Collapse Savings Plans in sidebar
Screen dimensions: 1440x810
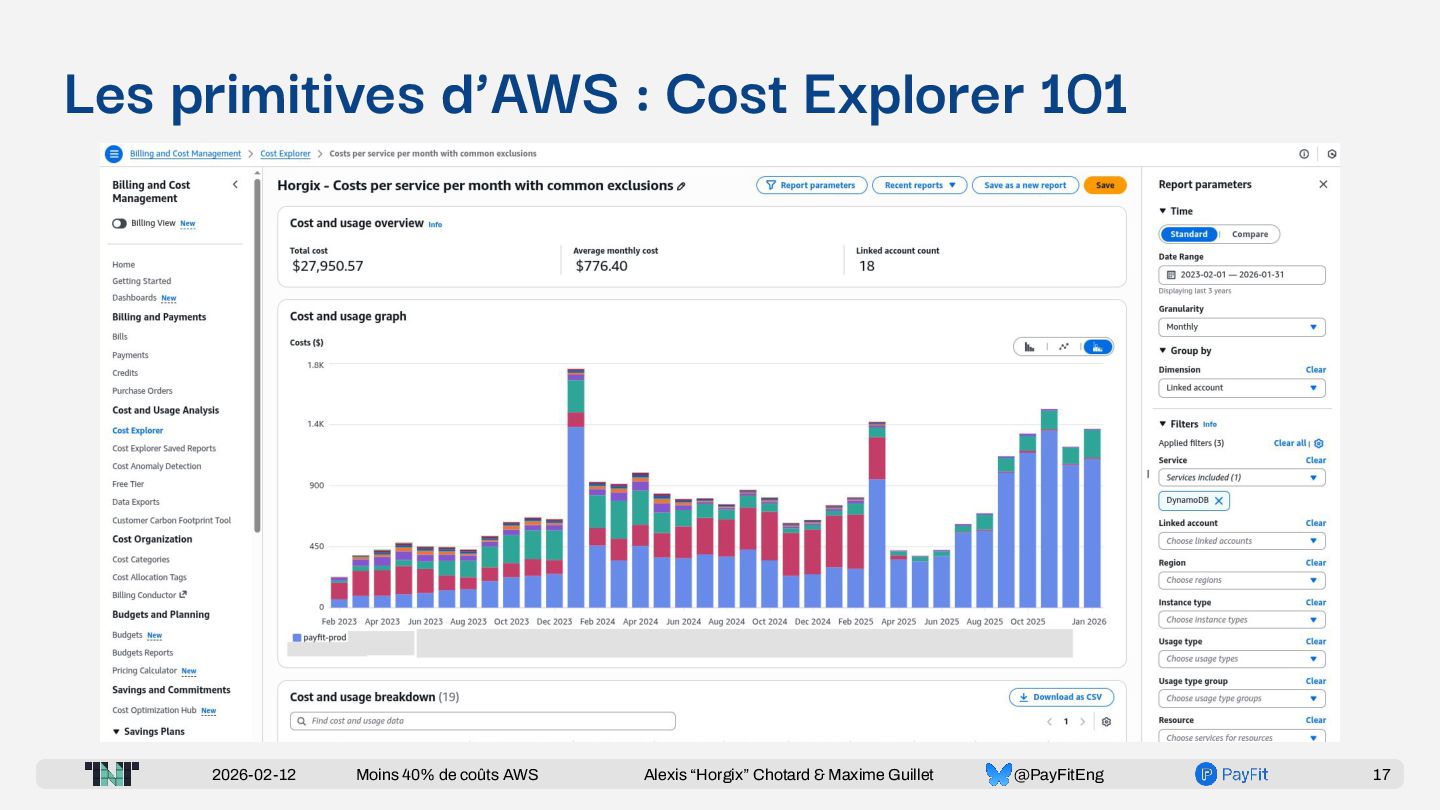point(116,732)
